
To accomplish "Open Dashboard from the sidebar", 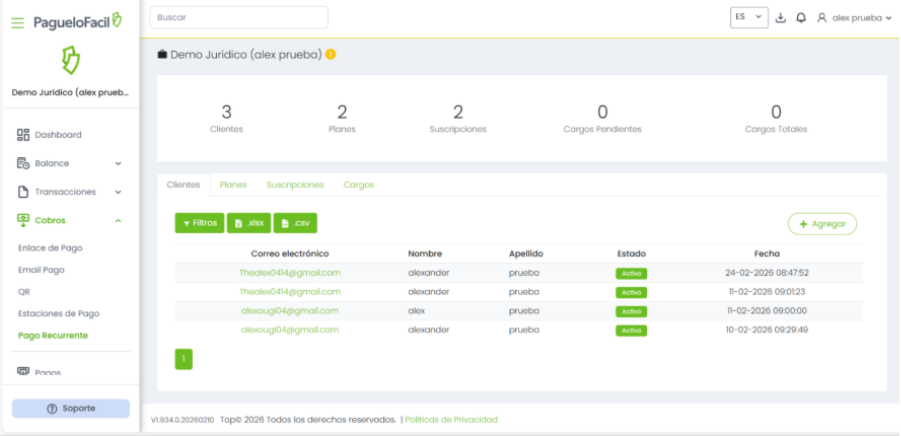I will point(57,135).
